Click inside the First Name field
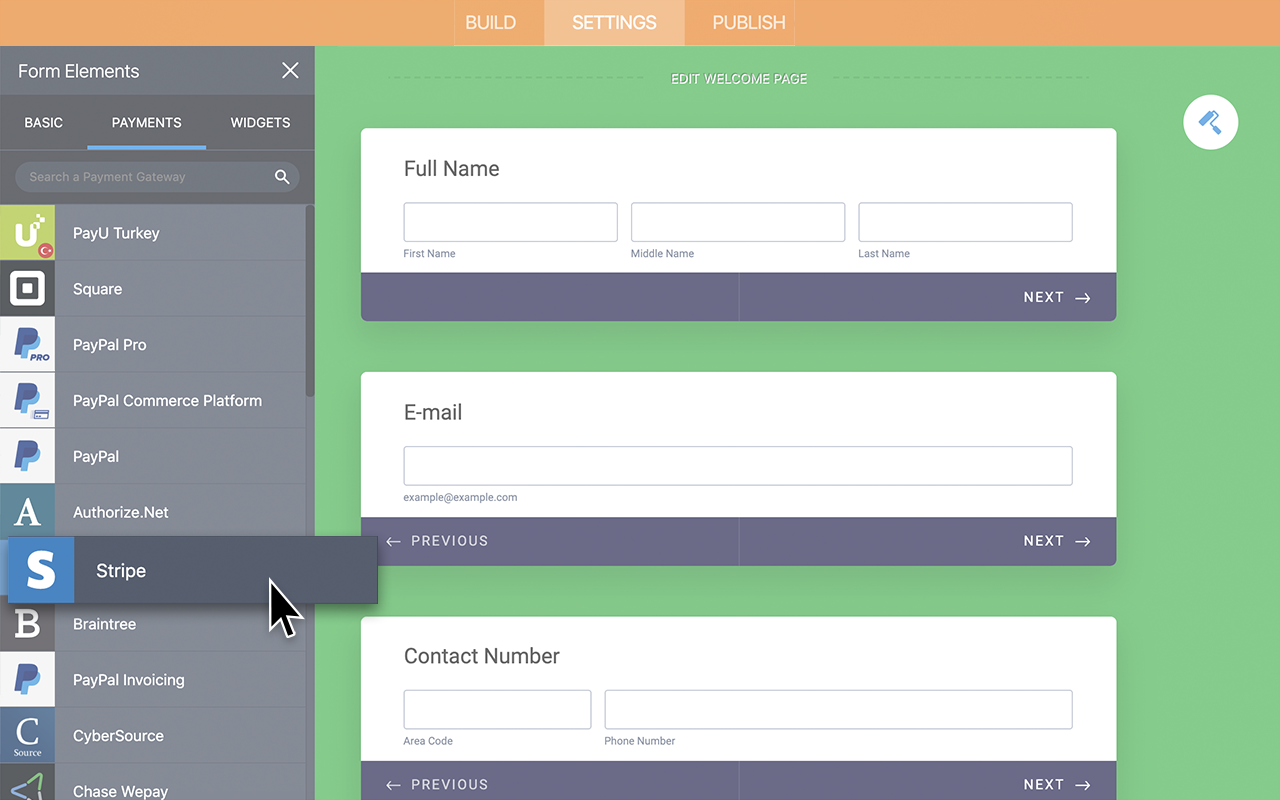Image resolution: width=1280 pixels, height=800 pixels. [x=510, y=221]
